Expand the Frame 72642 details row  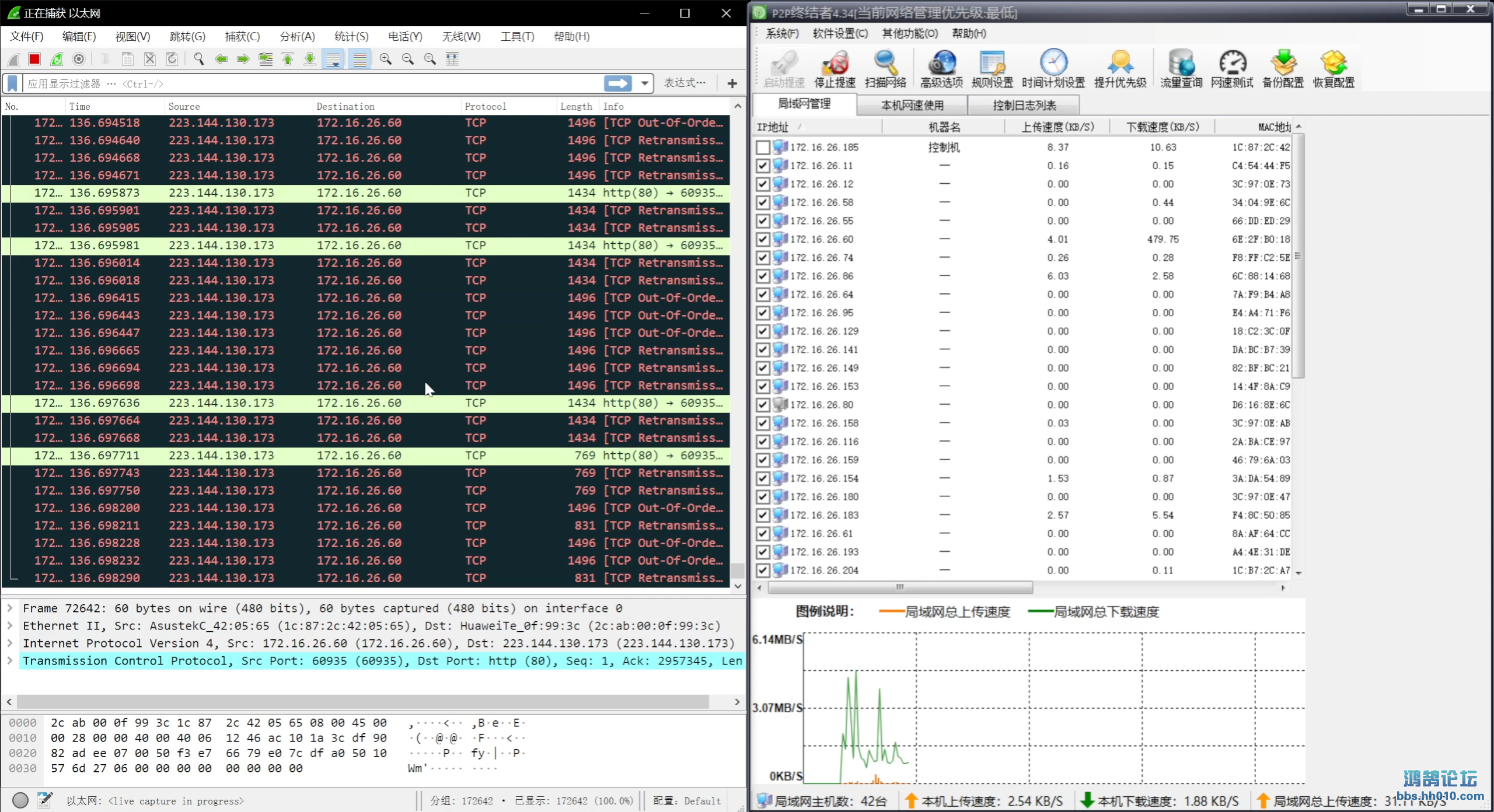coord(10,608)
